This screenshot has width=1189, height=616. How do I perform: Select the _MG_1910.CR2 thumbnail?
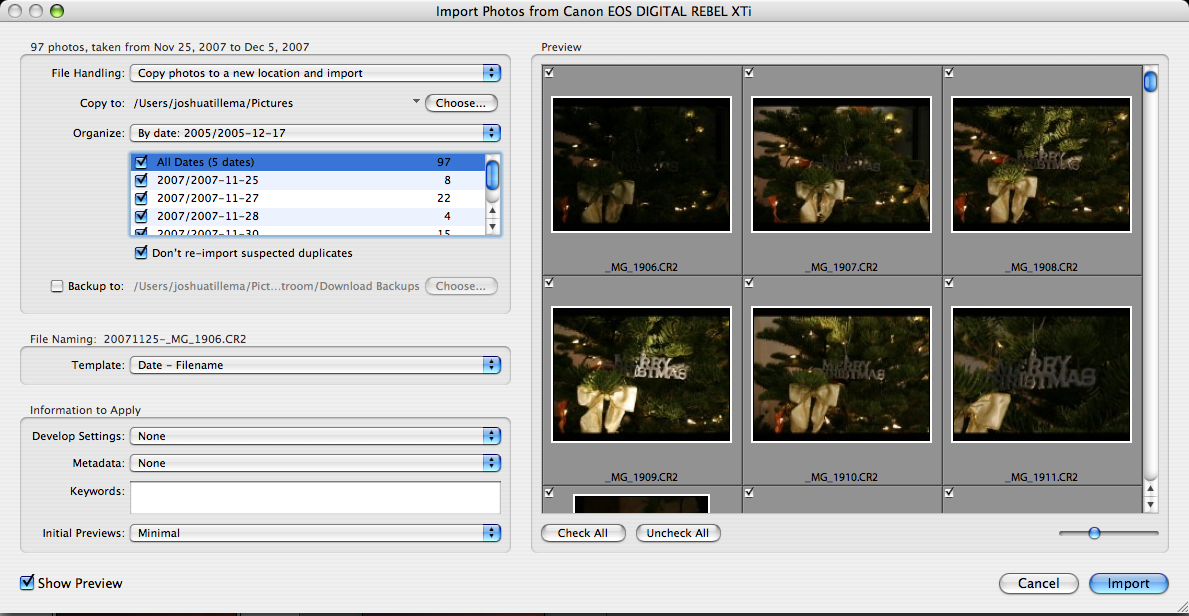click(x=841, y=375)
